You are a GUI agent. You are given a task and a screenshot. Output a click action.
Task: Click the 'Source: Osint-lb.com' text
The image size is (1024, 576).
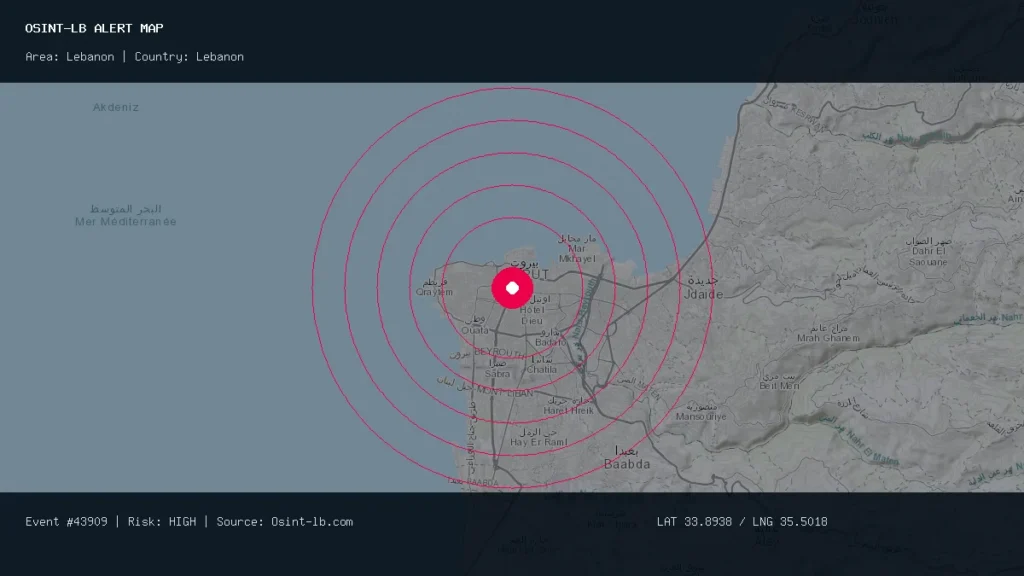(x=285, y=522)
